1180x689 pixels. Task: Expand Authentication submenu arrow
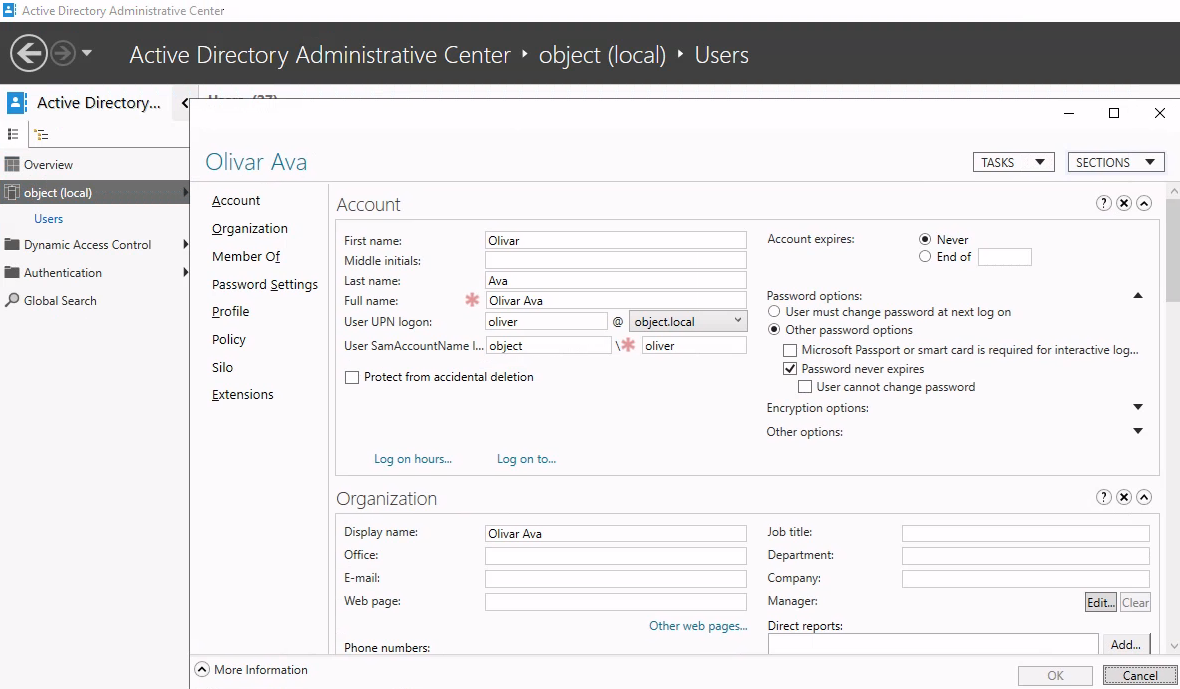pyautogui.click(x=185, y=272)
